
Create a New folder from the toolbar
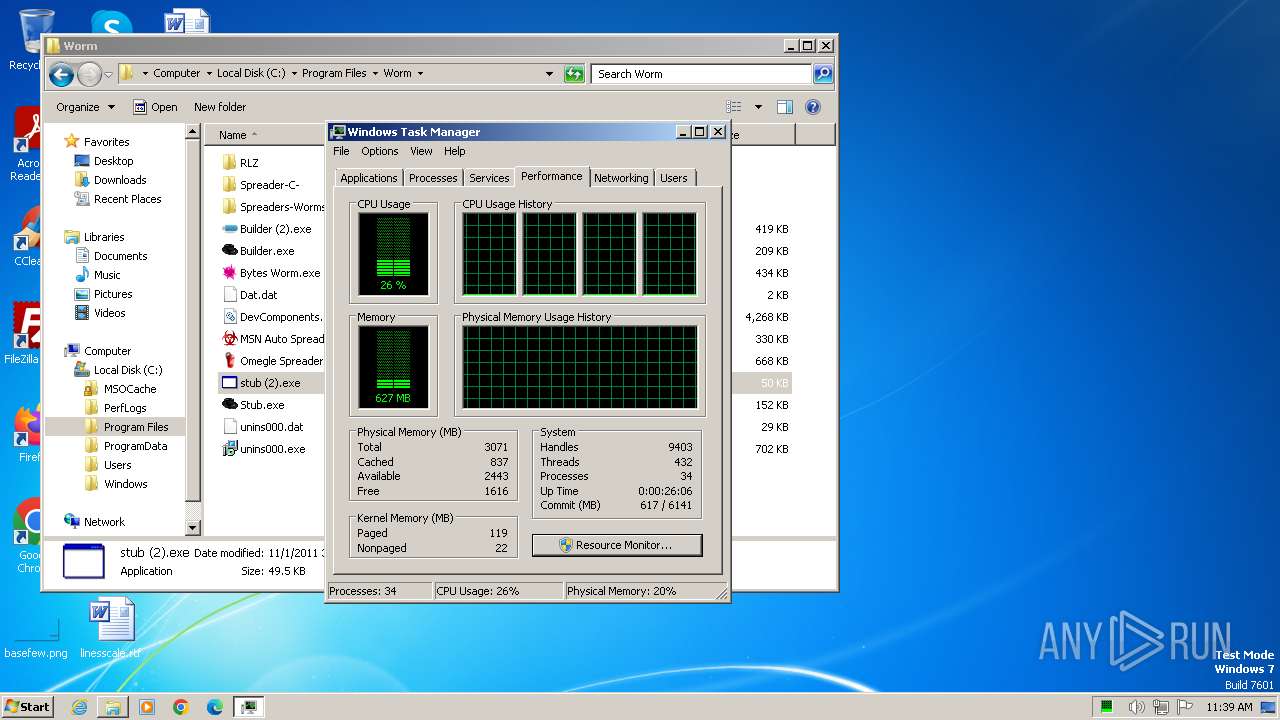(220, 107)
